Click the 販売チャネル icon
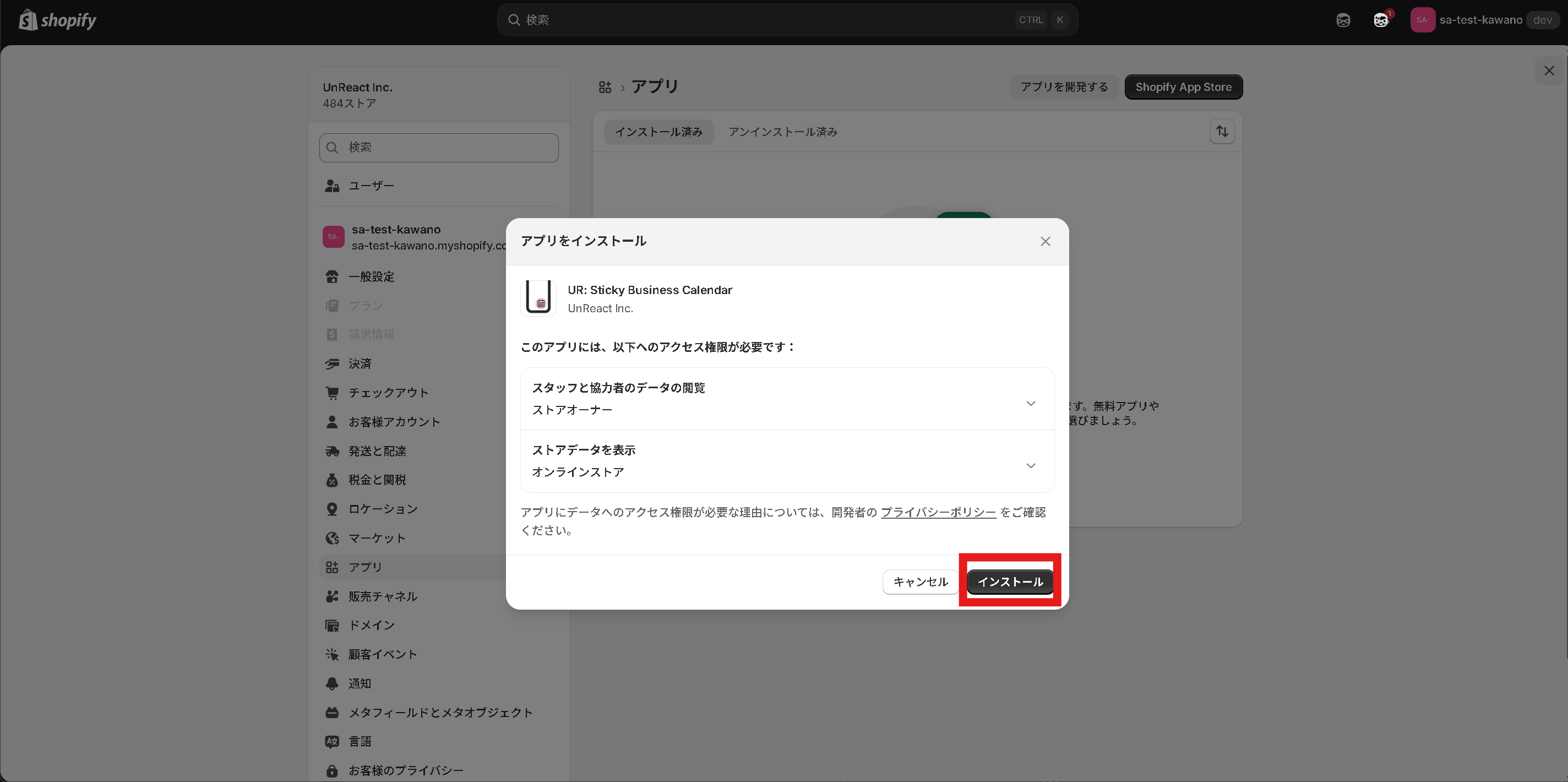 [332, 596]
